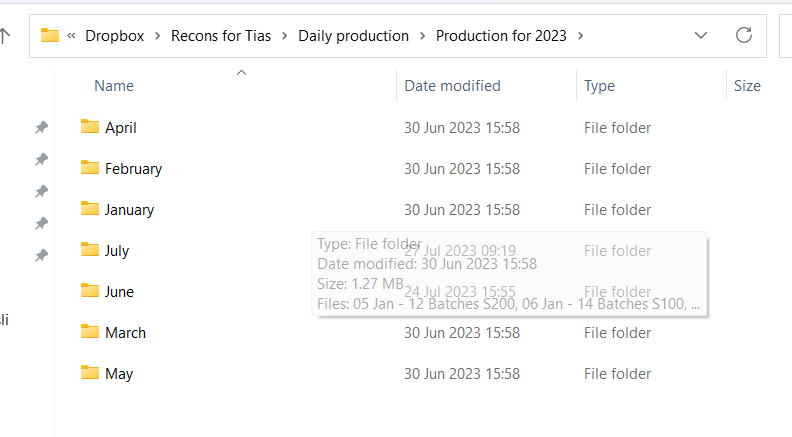Click the first pinned quick access item

41,127
